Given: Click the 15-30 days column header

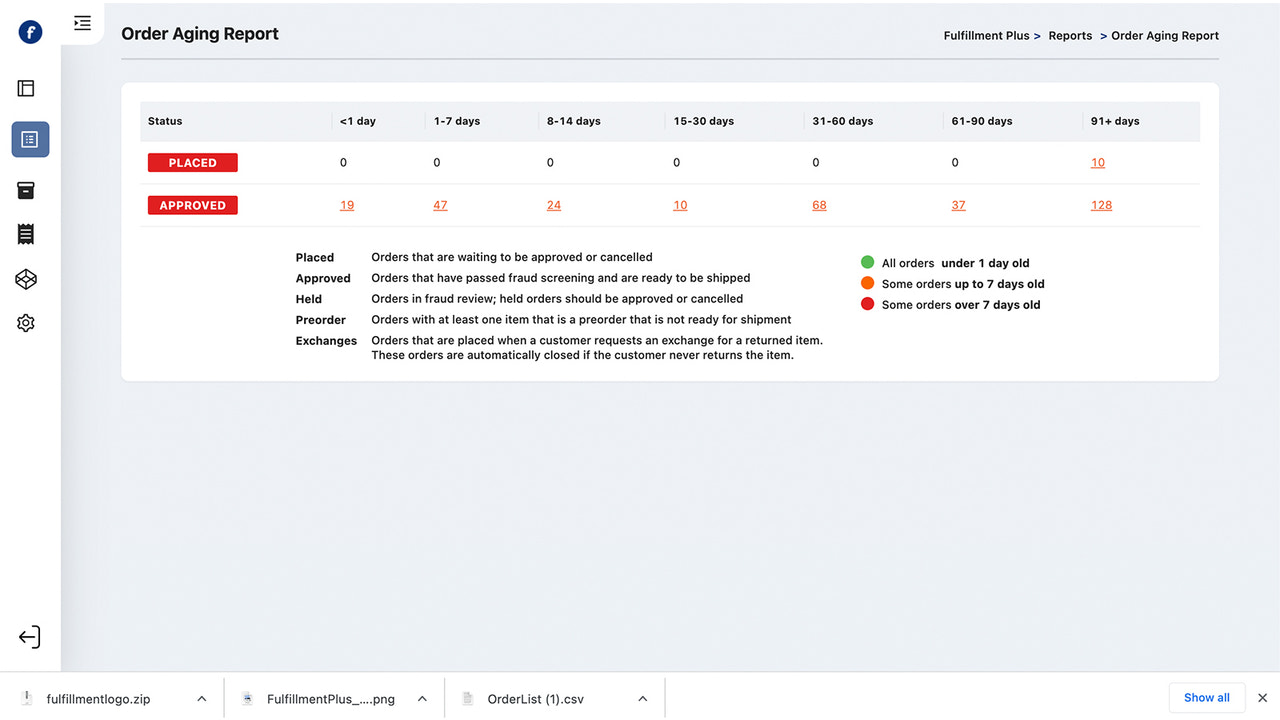Looking at the screenshot, I should tap(704, 121).
